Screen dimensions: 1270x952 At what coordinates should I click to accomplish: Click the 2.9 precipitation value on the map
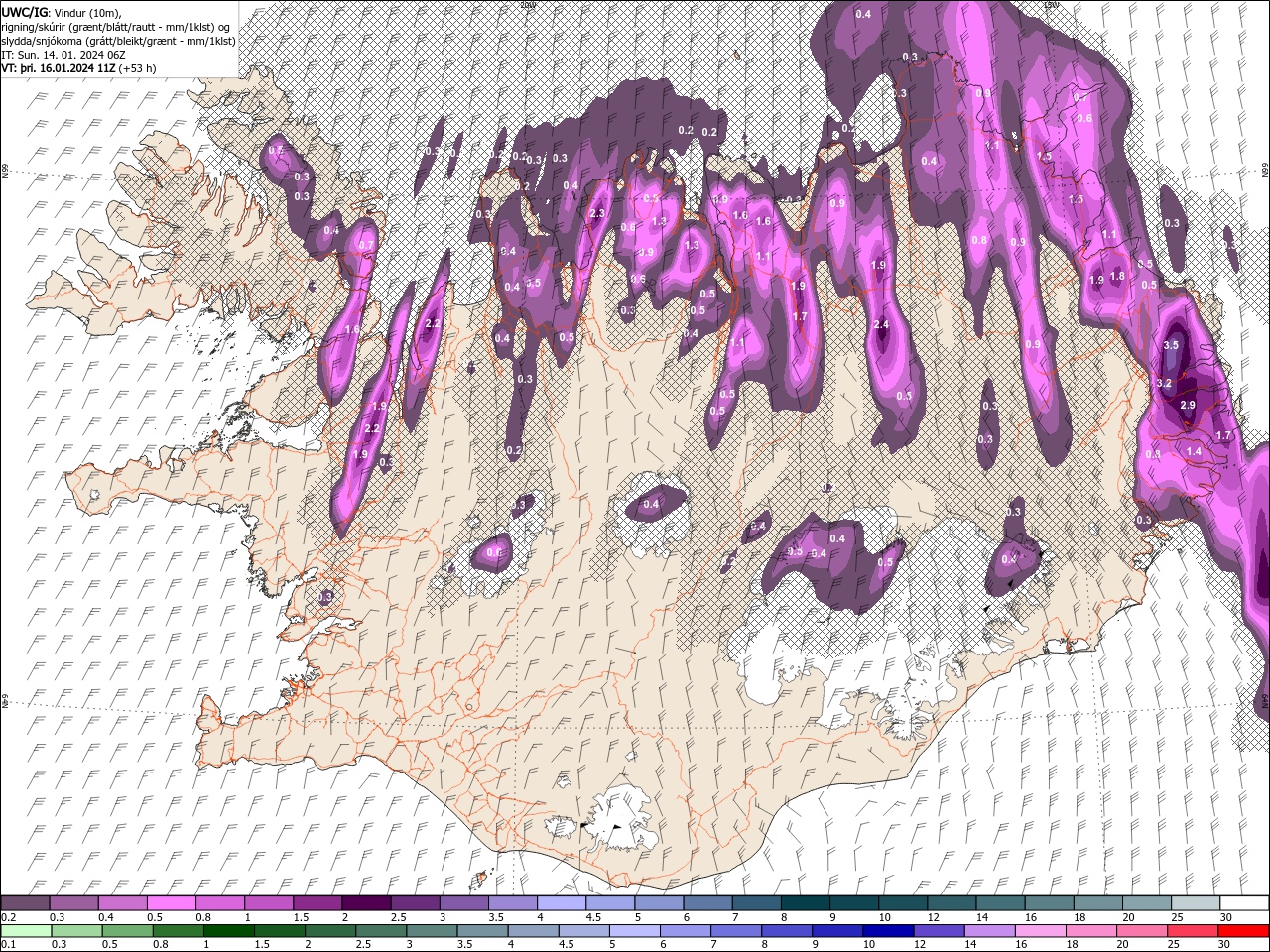tap(1188, 406)
